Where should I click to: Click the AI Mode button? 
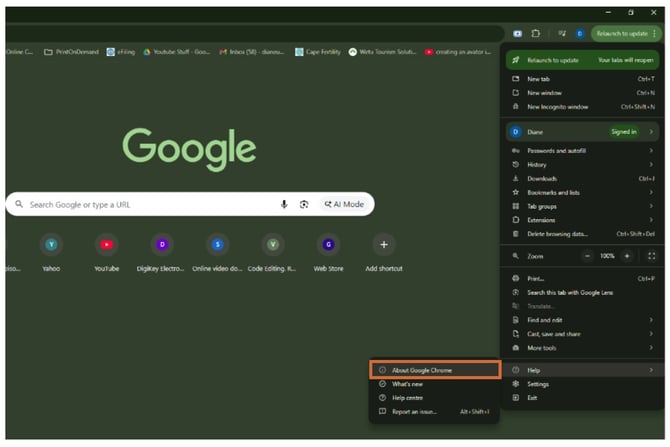tap(344, 204)
